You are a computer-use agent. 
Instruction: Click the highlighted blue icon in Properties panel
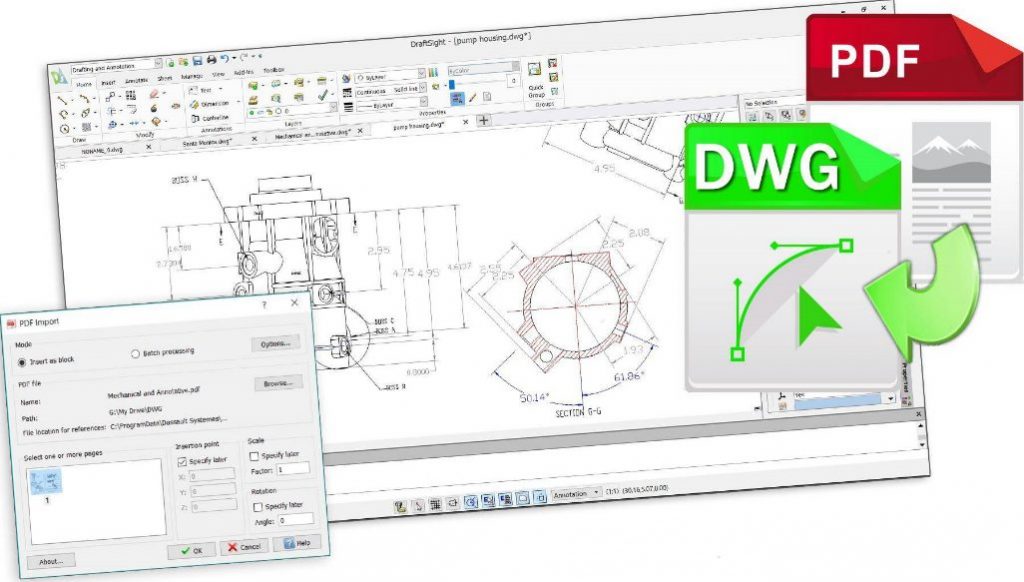[457, 99]
